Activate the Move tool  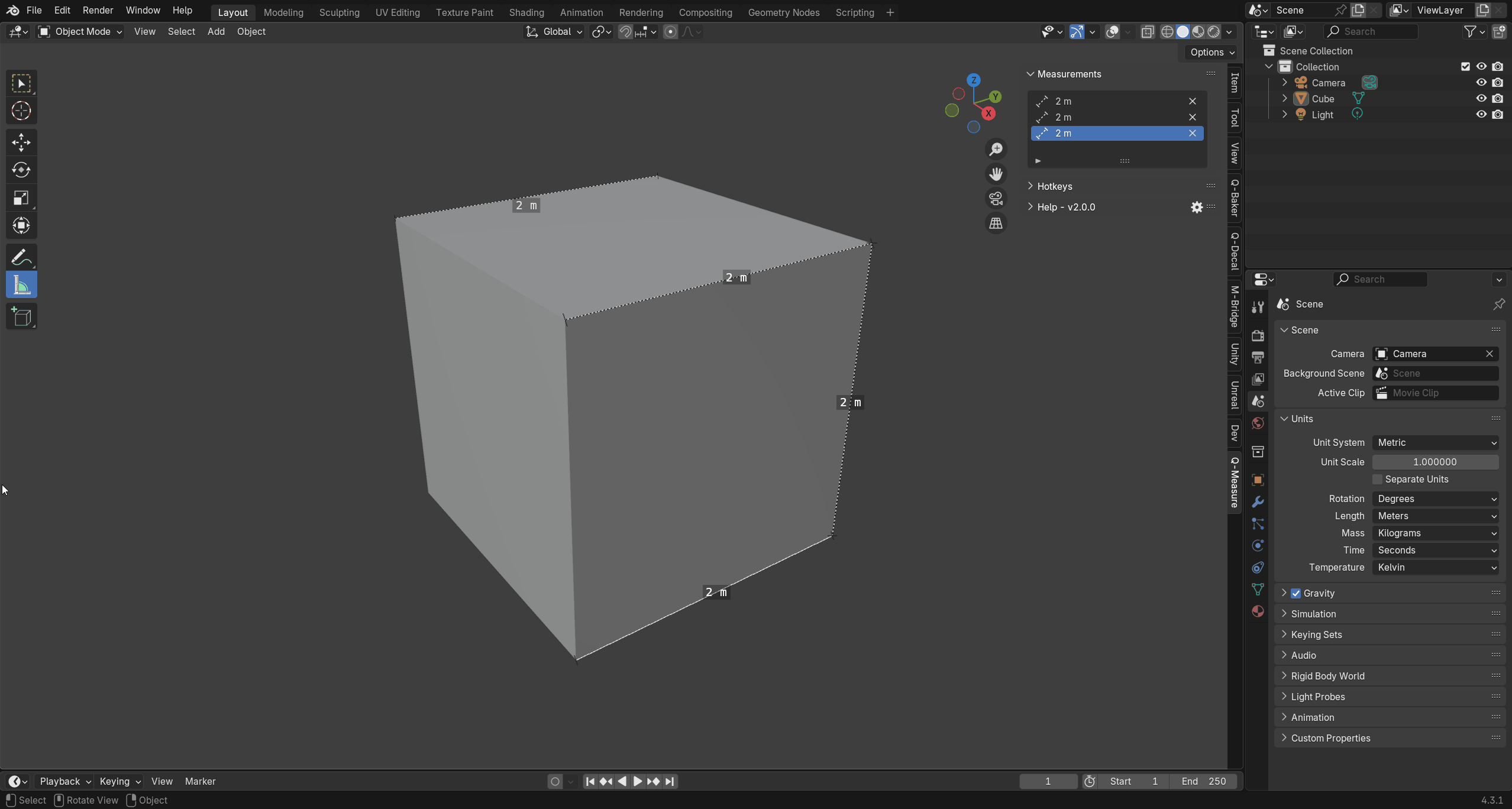(x=21, y=143)
